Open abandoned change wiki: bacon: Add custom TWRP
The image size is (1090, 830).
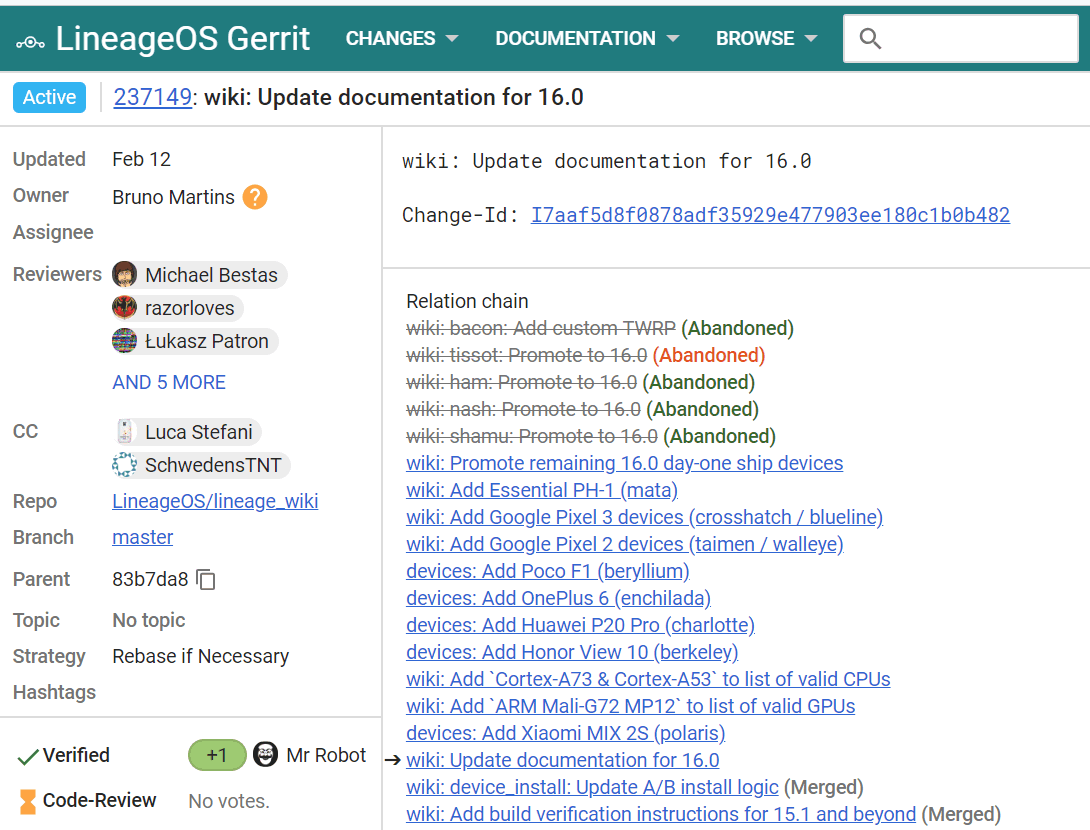tap(541, 328)
